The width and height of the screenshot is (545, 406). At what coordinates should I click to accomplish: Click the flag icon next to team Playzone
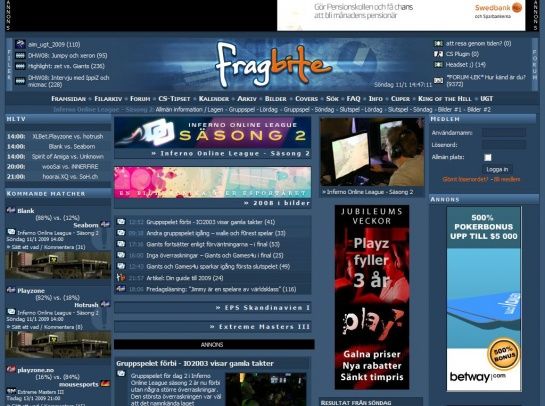[11, 290]
